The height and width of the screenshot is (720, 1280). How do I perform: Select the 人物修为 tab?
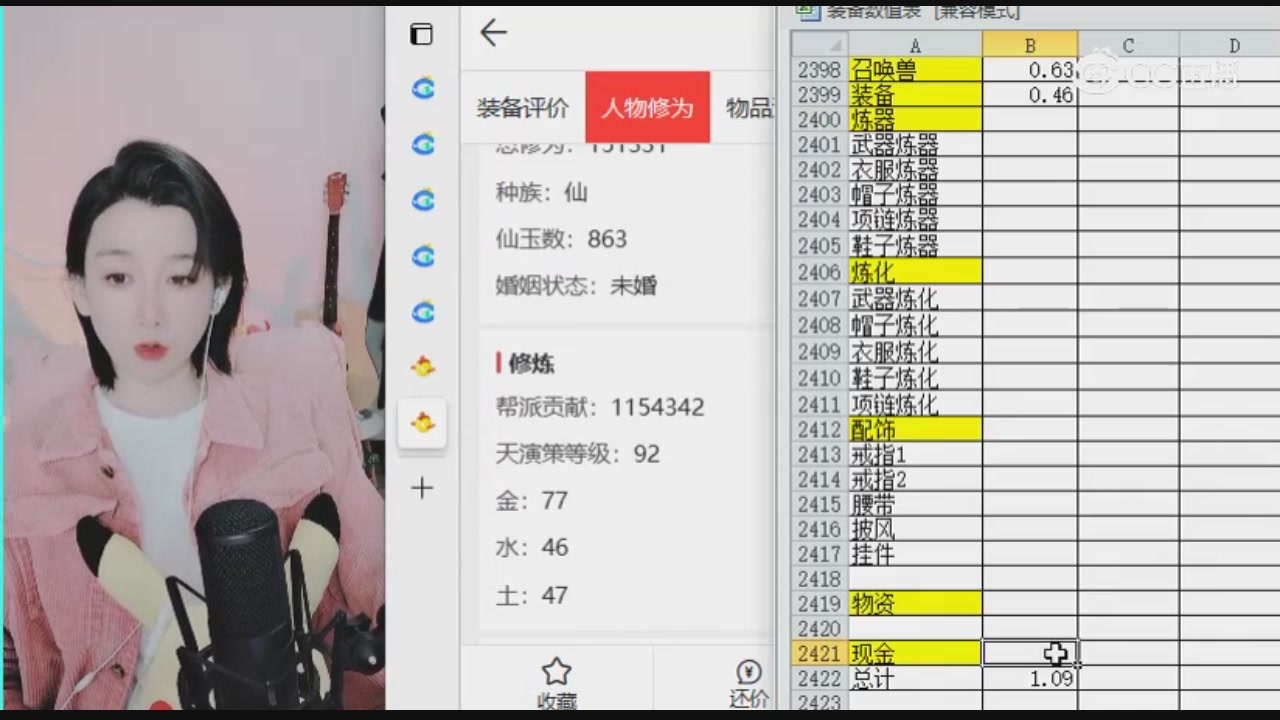tap(647, 108)
